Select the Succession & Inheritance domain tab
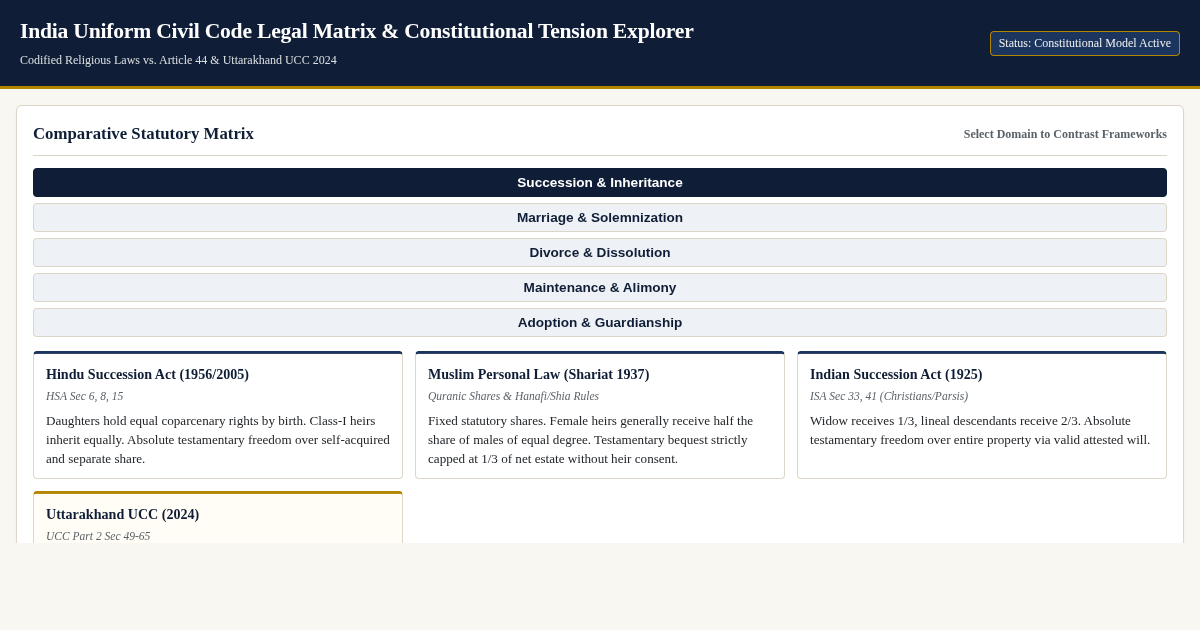1200x630 pixels. [x=600, y=182]
